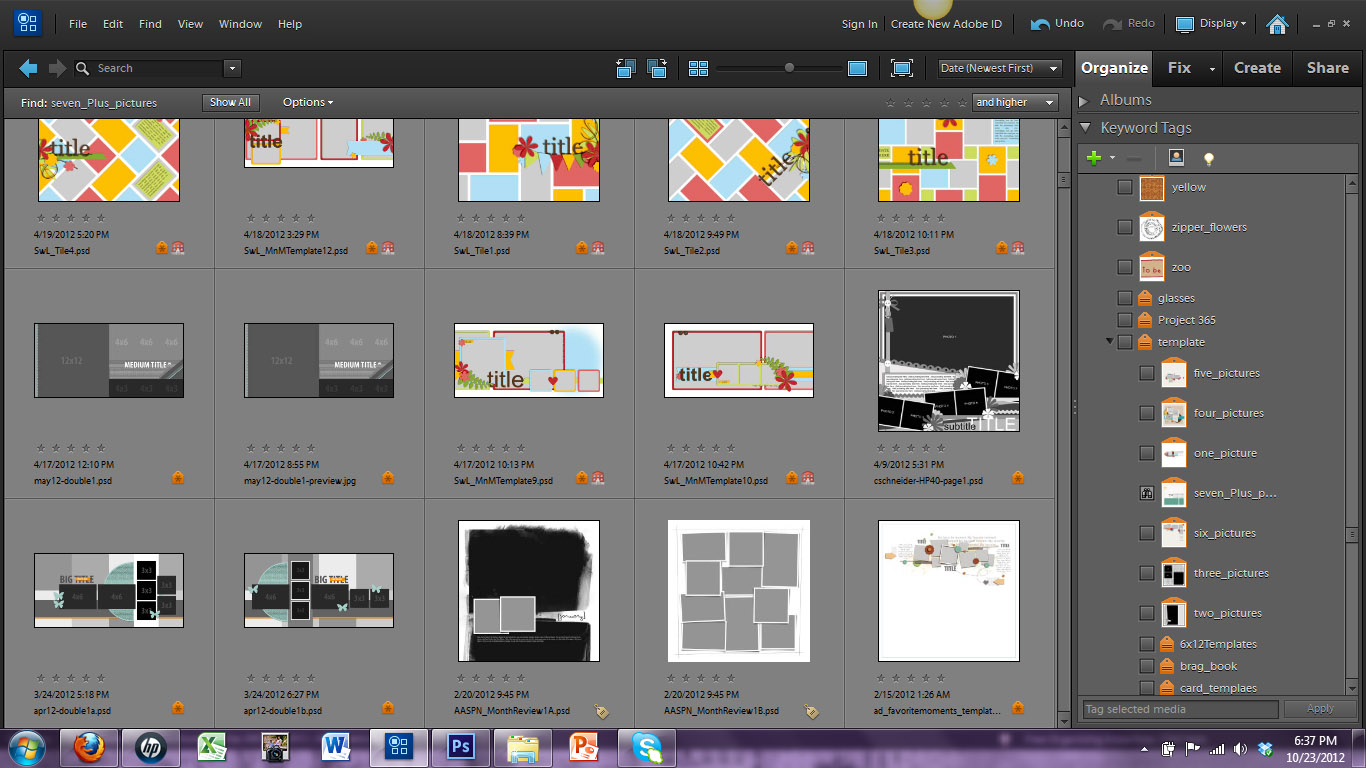Switch to the Create tab
Image resolution: width=1366 pixels, height=768 pixels.
[x=1257, y=68]
